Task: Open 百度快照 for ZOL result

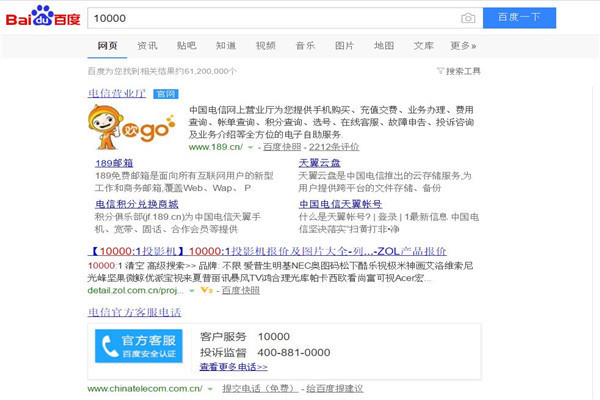Action: pos(241,291)
